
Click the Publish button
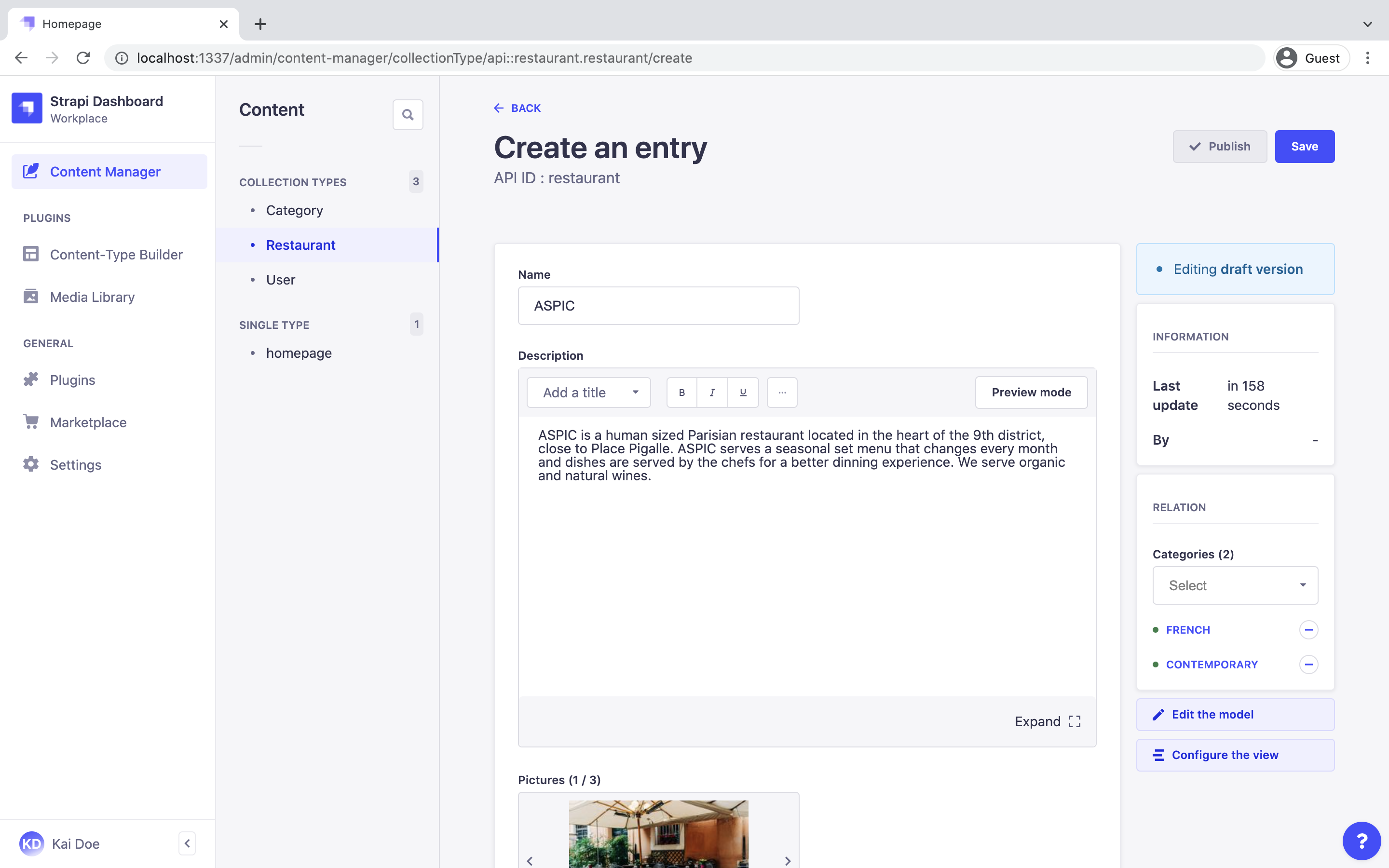(x=1220, y=146)
